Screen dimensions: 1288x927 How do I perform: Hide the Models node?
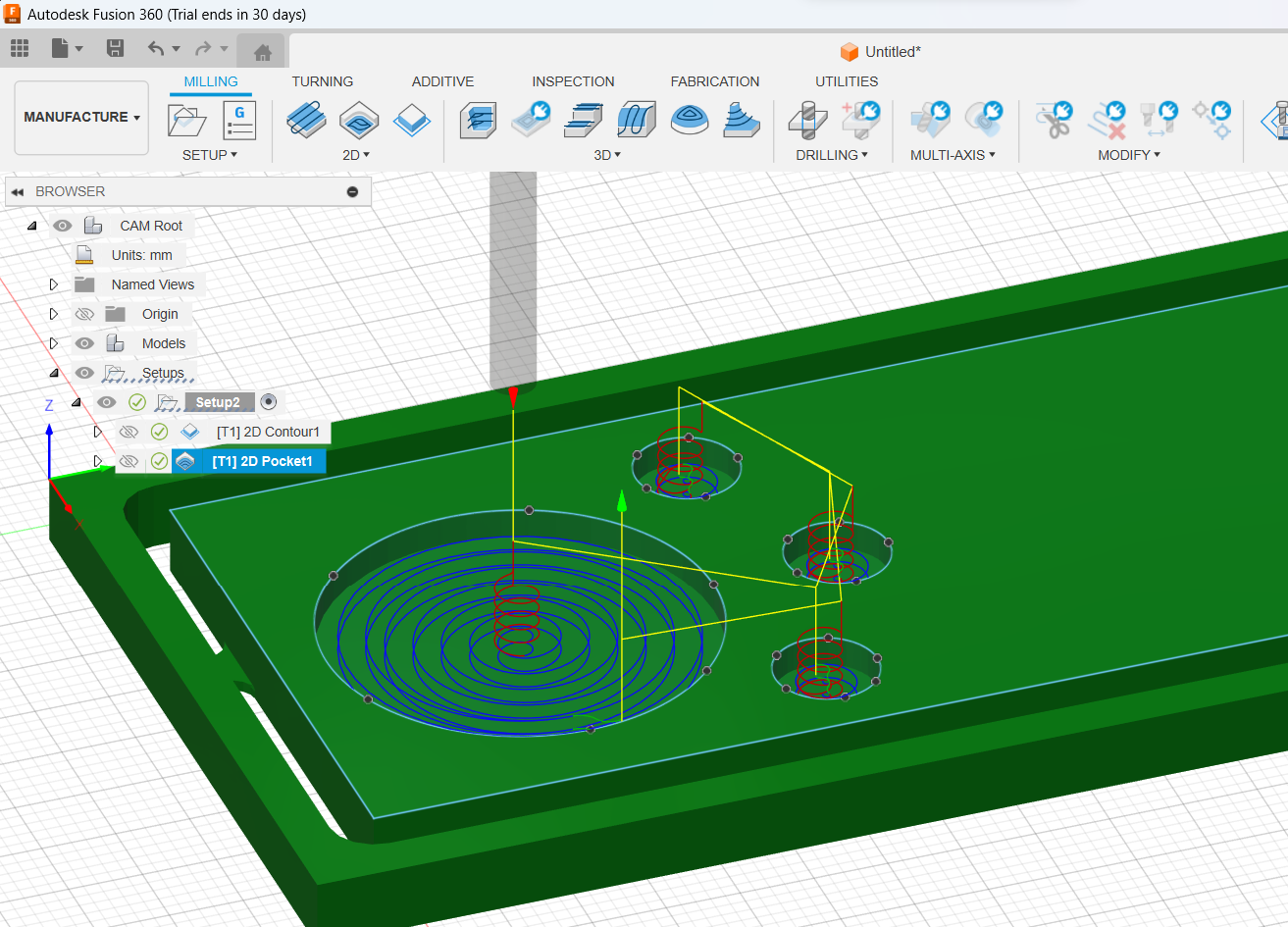pos(84,343)
